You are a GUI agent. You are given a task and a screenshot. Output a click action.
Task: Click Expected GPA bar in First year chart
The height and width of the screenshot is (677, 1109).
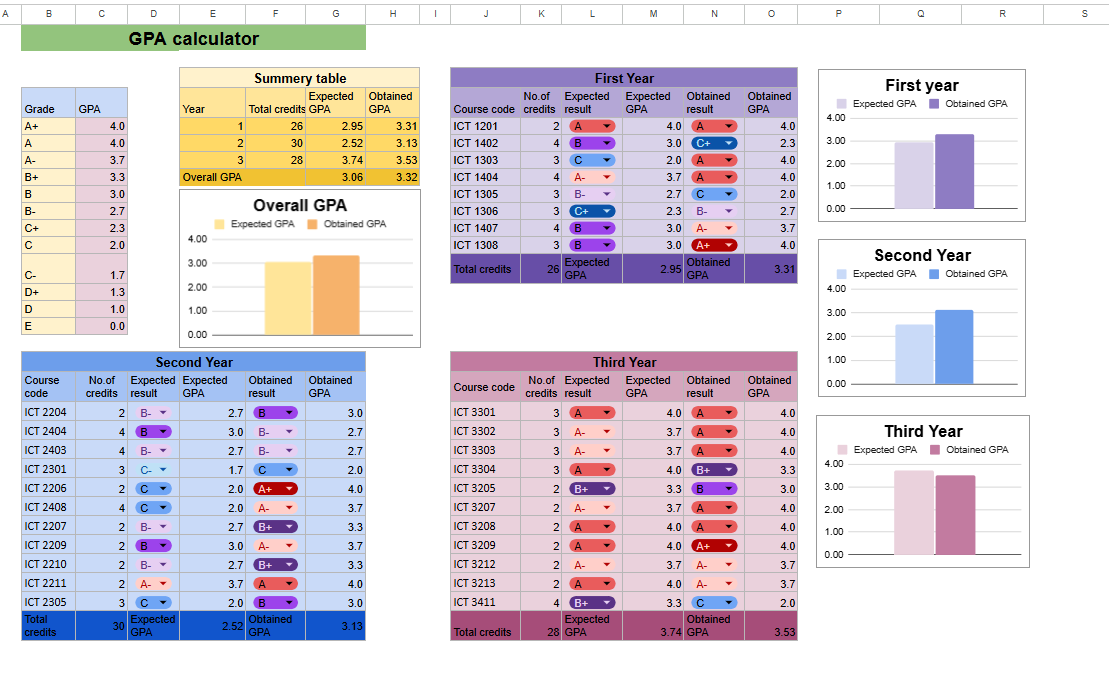(x=914, y=175)
